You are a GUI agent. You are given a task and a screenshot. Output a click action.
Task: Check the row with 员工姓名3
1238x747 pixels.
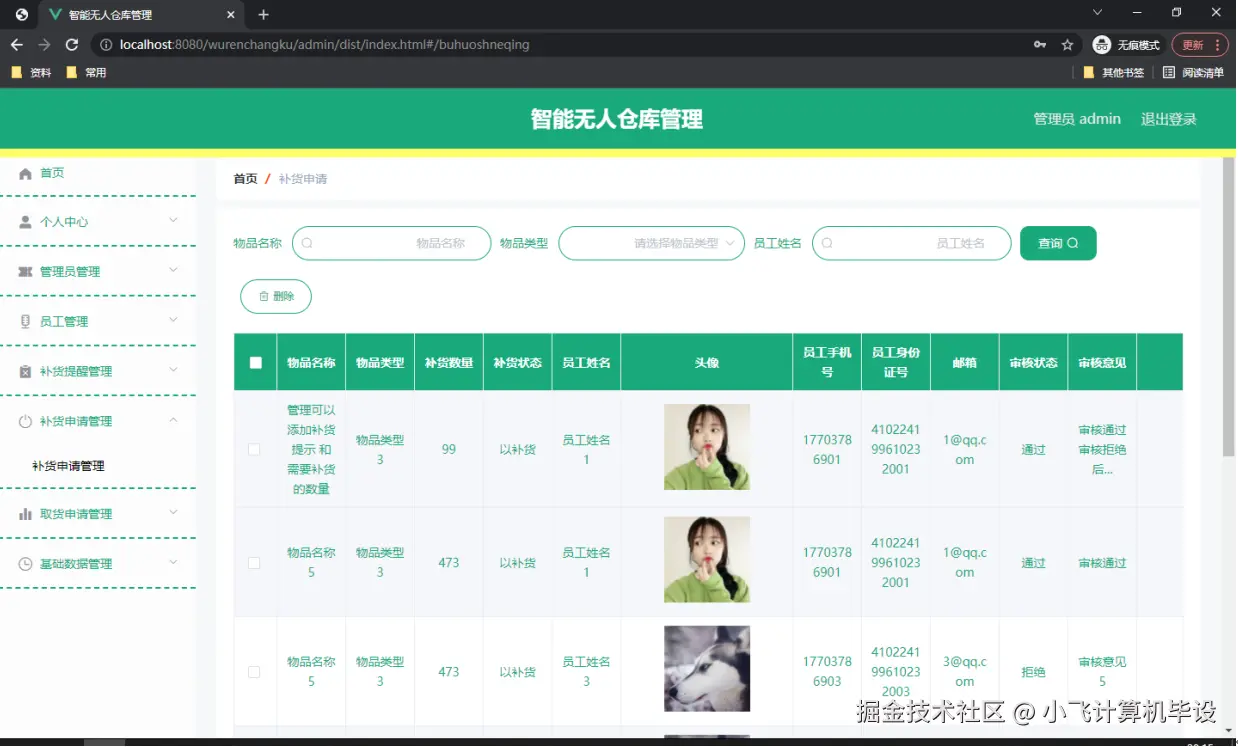point(254,672)
